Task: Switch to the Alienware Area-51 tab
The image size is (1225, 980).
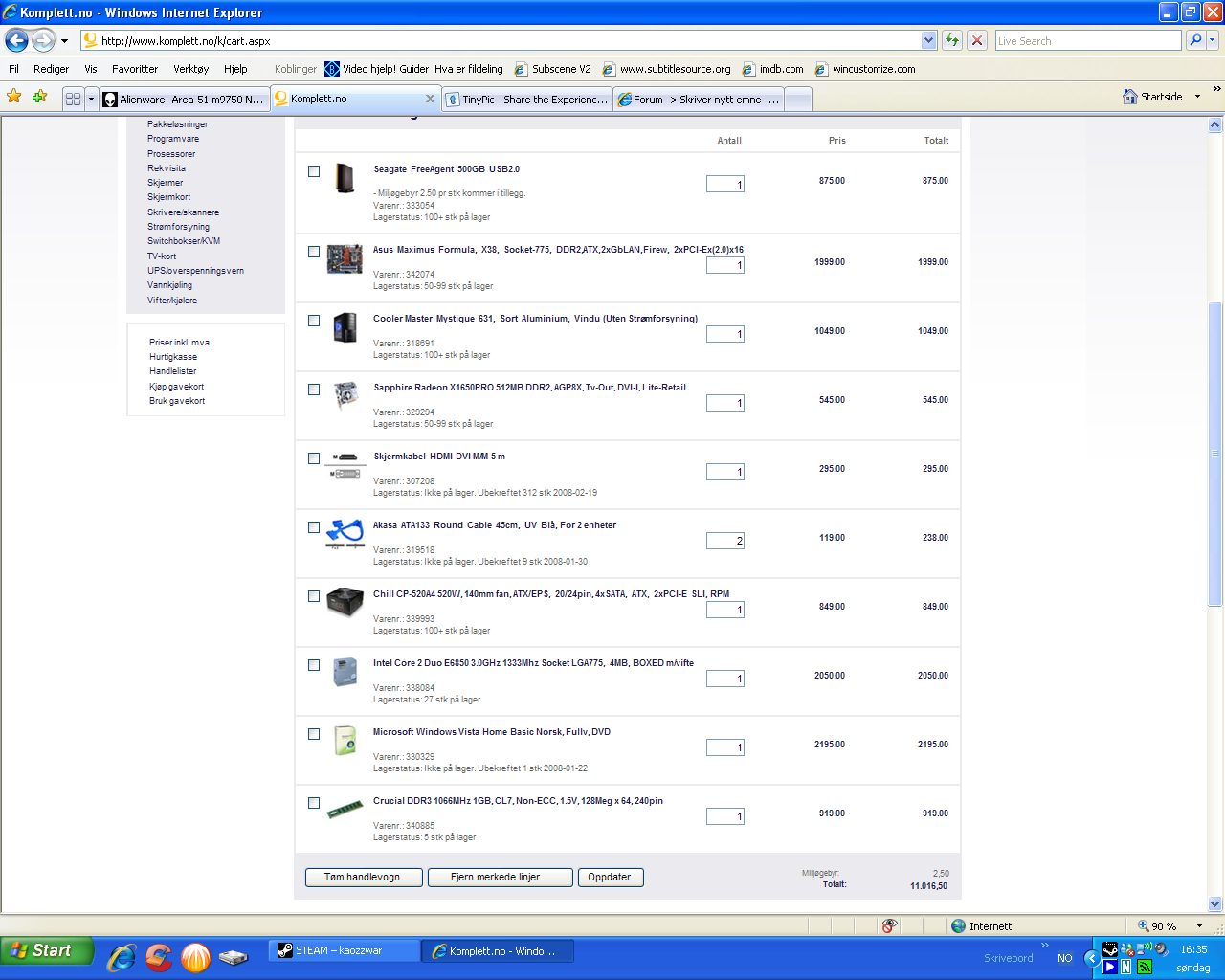Action: [184, 100]
